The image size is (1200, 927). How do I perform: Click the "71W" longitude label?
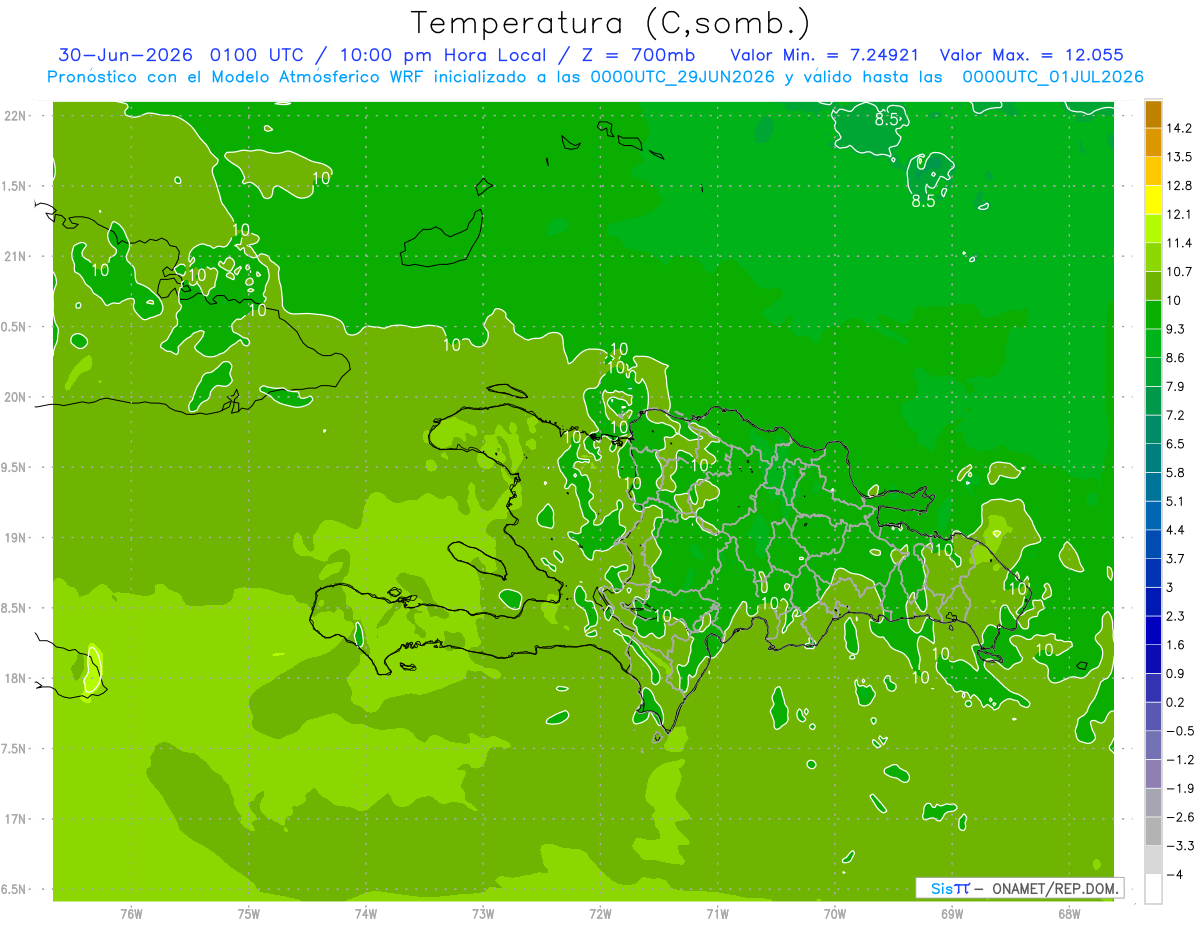[x=717, y=914]
